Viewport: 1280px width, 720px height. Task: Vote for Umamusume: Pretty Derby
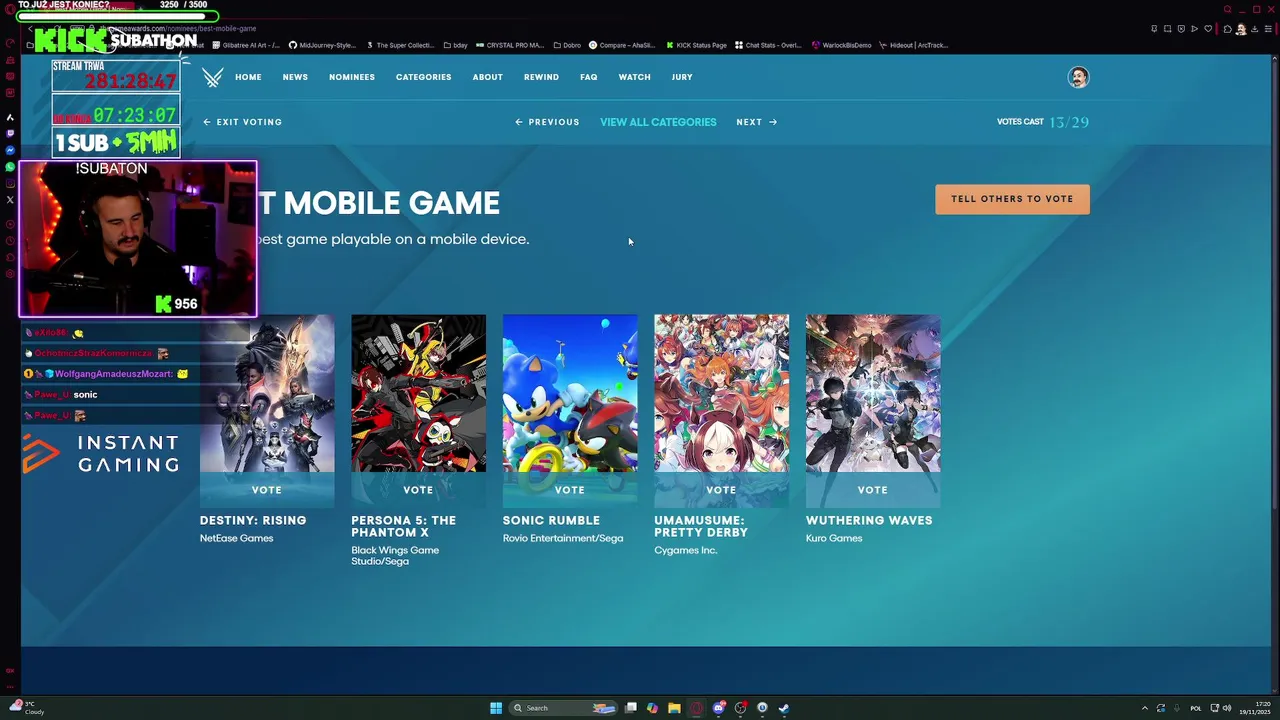coord(721,490)
